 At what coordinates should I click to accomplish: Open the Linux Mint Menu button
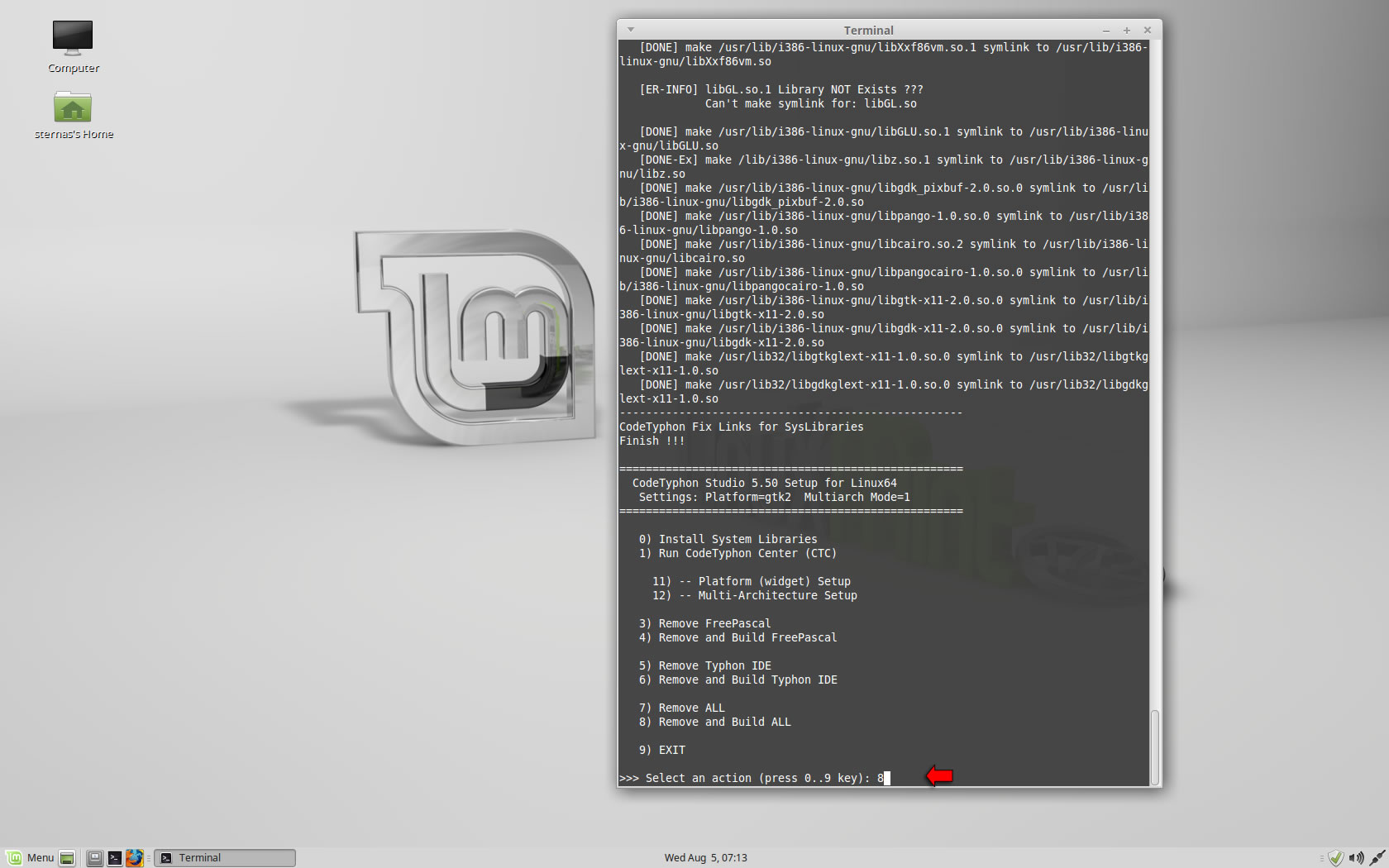click(x=30, y=857)
